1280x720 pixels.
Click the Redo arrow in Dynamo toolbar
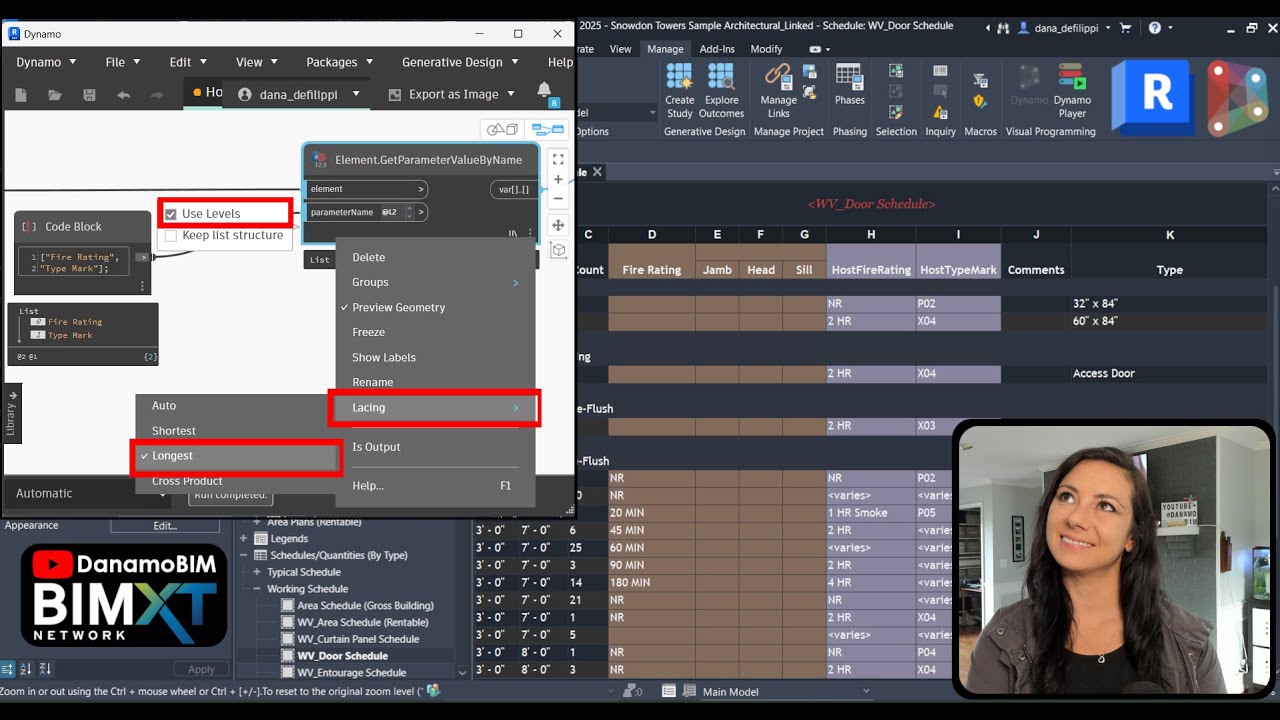pyautogui.click(x=157, y=95)
